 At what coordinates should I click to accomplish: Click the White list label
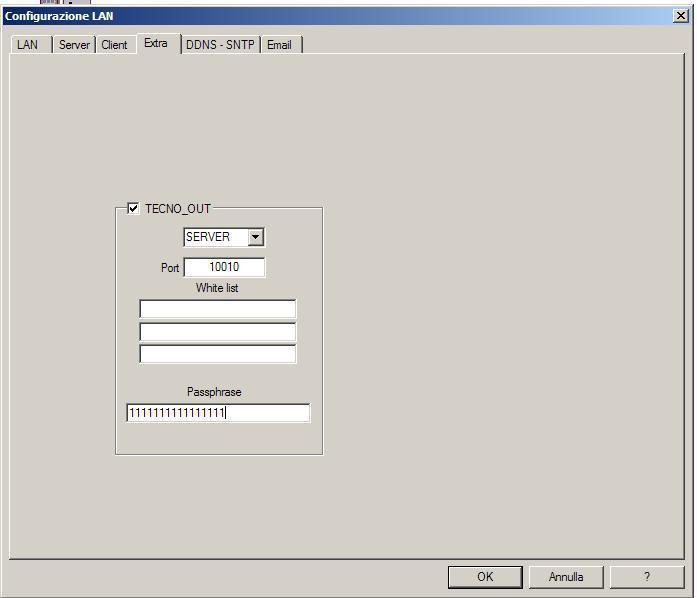click(x=217, y=288)
